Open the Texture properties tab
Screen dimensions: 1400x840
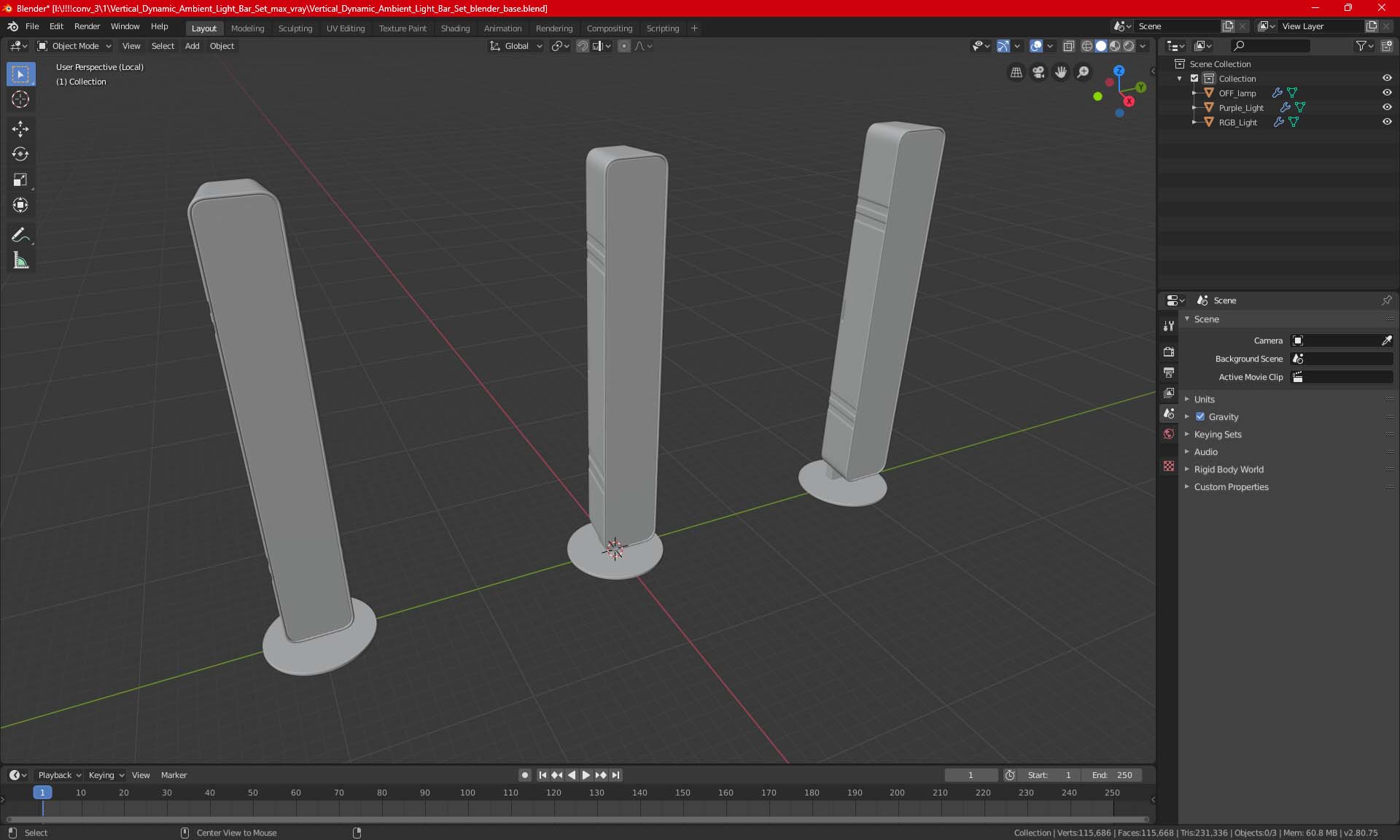pyautogui.click(x=1169, y=466)
